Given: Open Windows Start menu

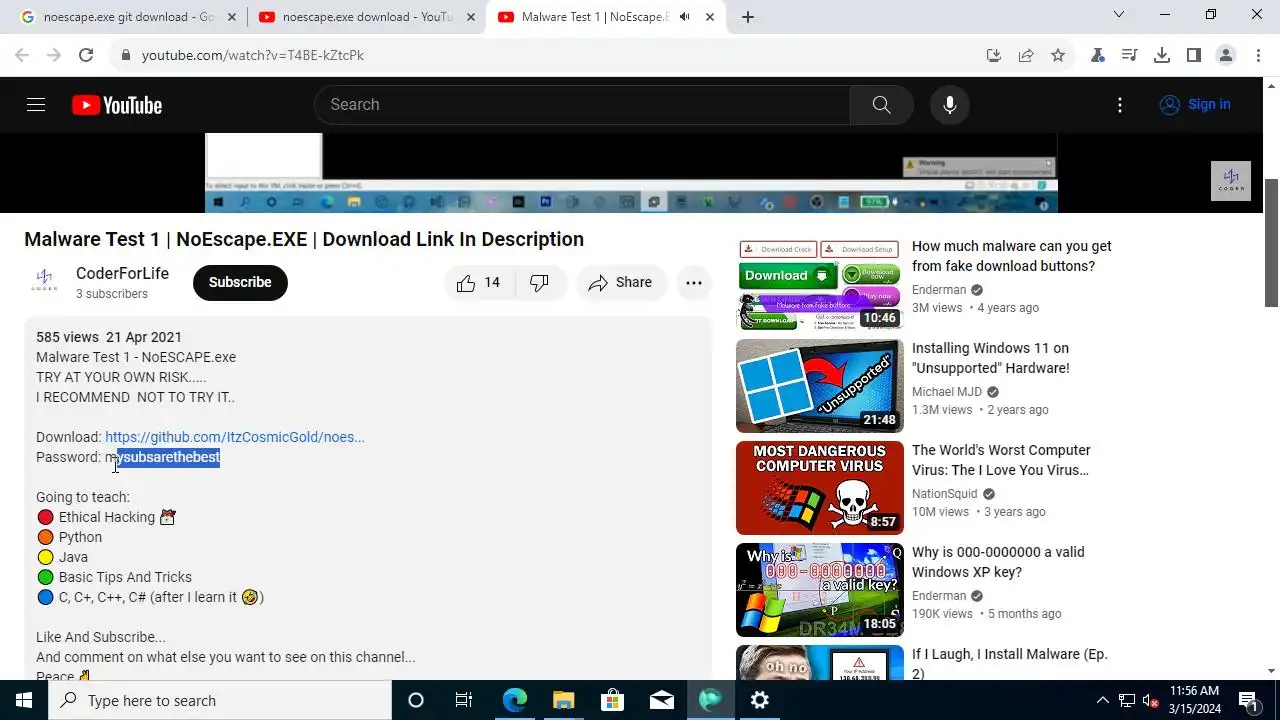Looking at the screenshot, I should tap(24, 700).
